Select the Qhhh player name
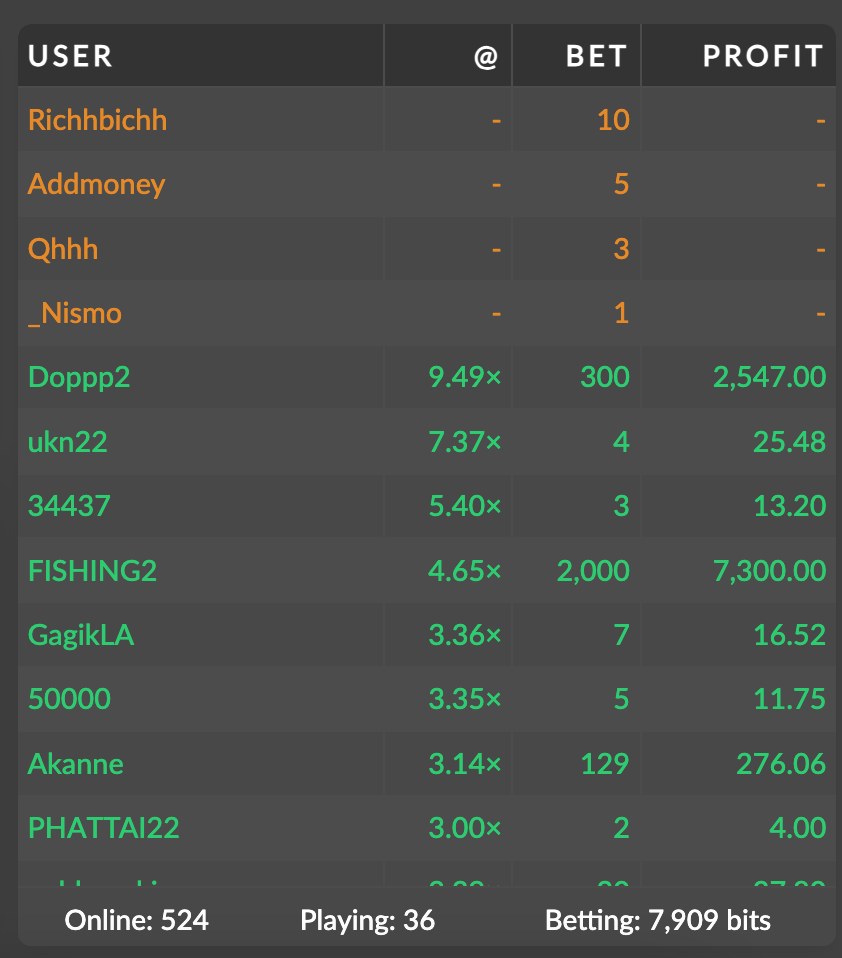The width and height of the screenshot is (842, 958). point(63,249)
